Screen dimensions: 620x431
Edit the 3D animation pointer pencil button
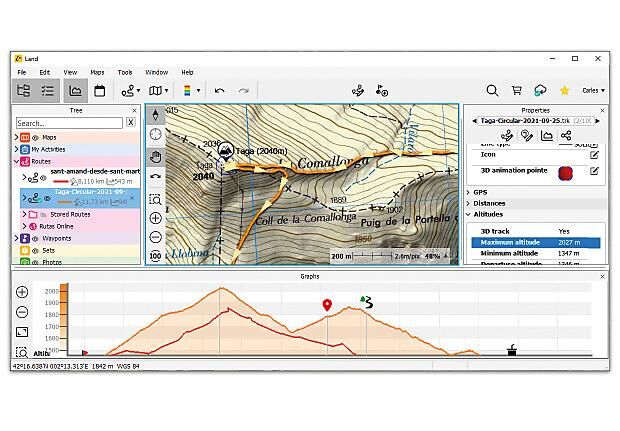pos(594,171)
